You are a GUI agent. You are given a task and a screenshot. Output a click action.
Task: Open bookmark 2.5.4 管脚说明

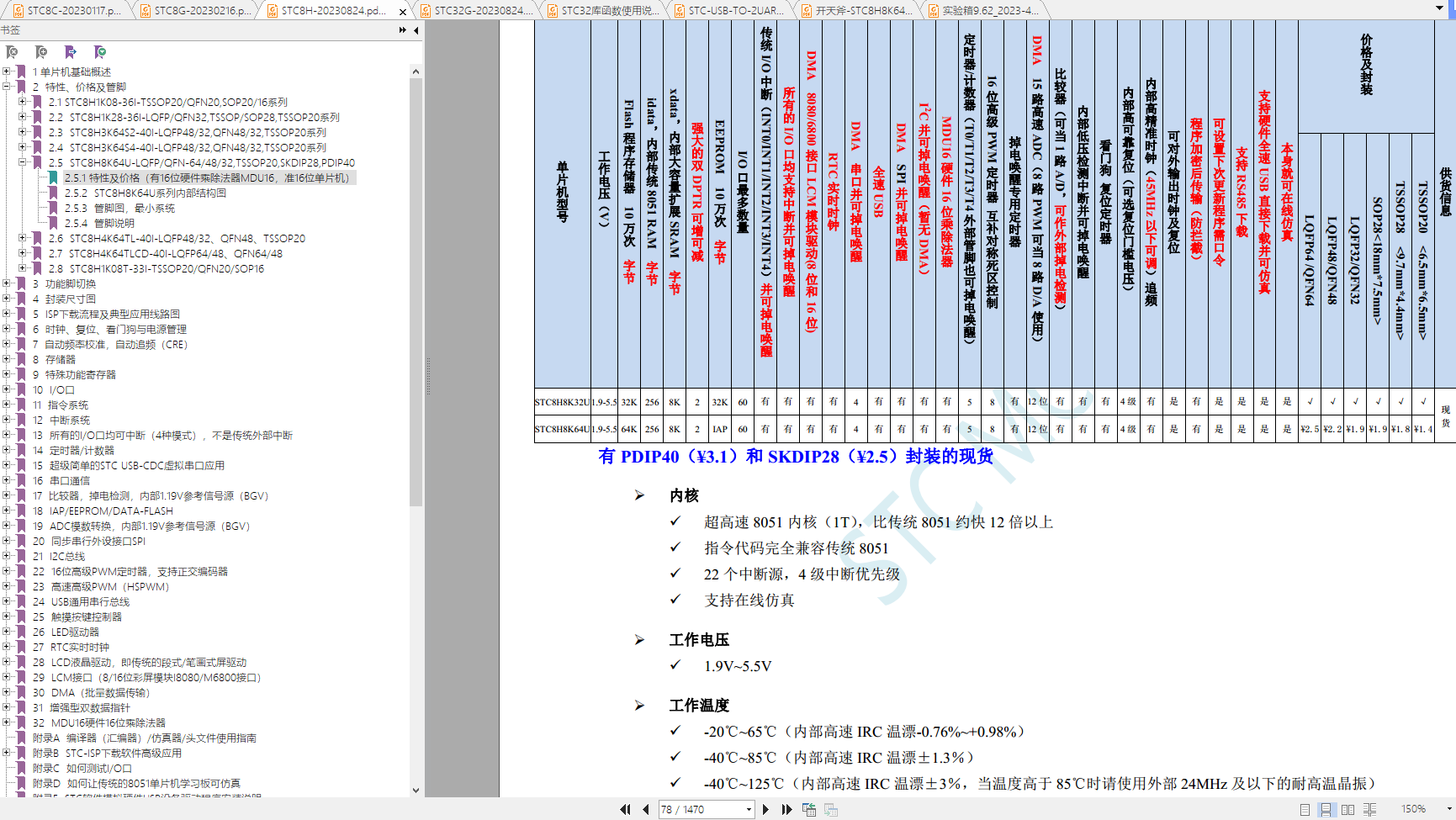click(99, 223)
